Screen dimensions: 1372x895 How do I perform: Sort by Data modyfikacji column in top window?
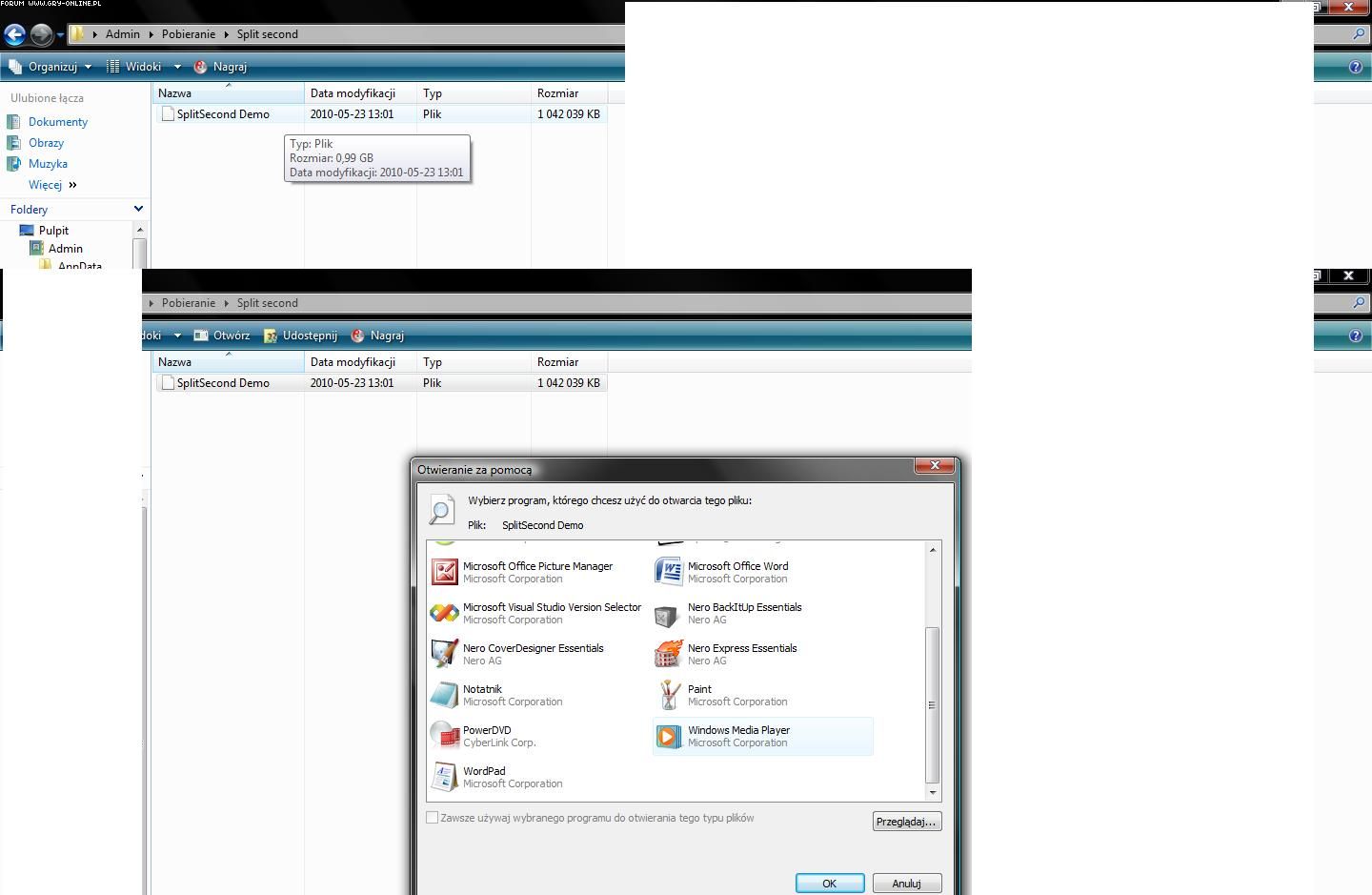361,93
